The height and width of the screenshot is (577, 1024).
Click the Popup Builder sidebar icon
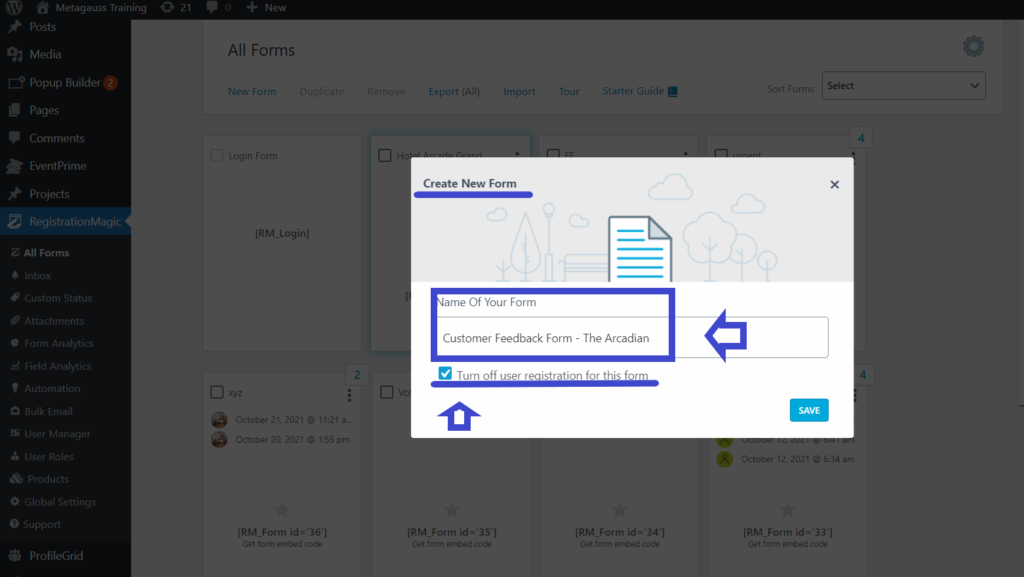(14, 82)
